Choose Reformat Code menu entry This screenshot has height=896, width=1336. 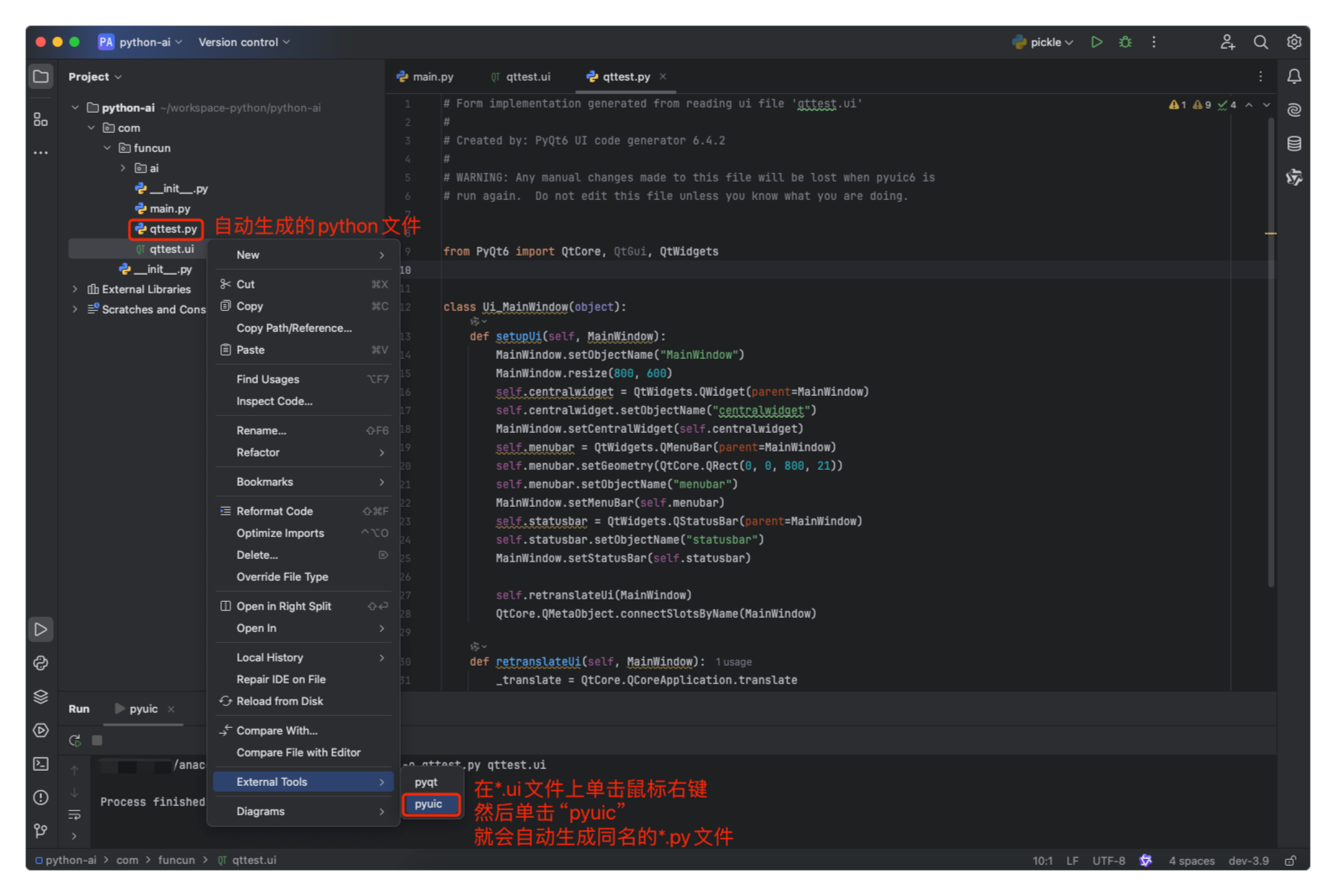pos(303,511)
